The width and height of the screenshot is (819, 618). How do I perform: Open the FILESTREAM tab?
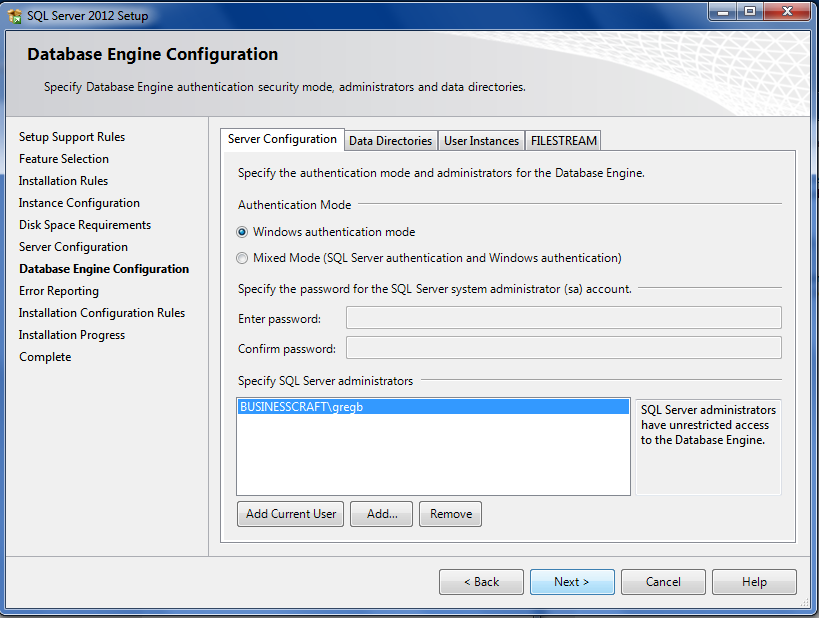[564, 141]
